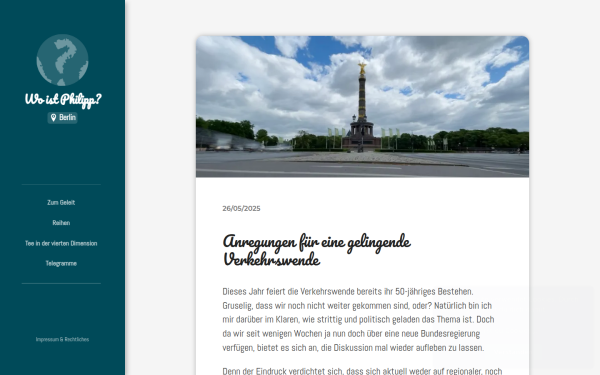Open 'Tee in der vierten Dimension' page
The image size is (600, 375).
[61, 243]
